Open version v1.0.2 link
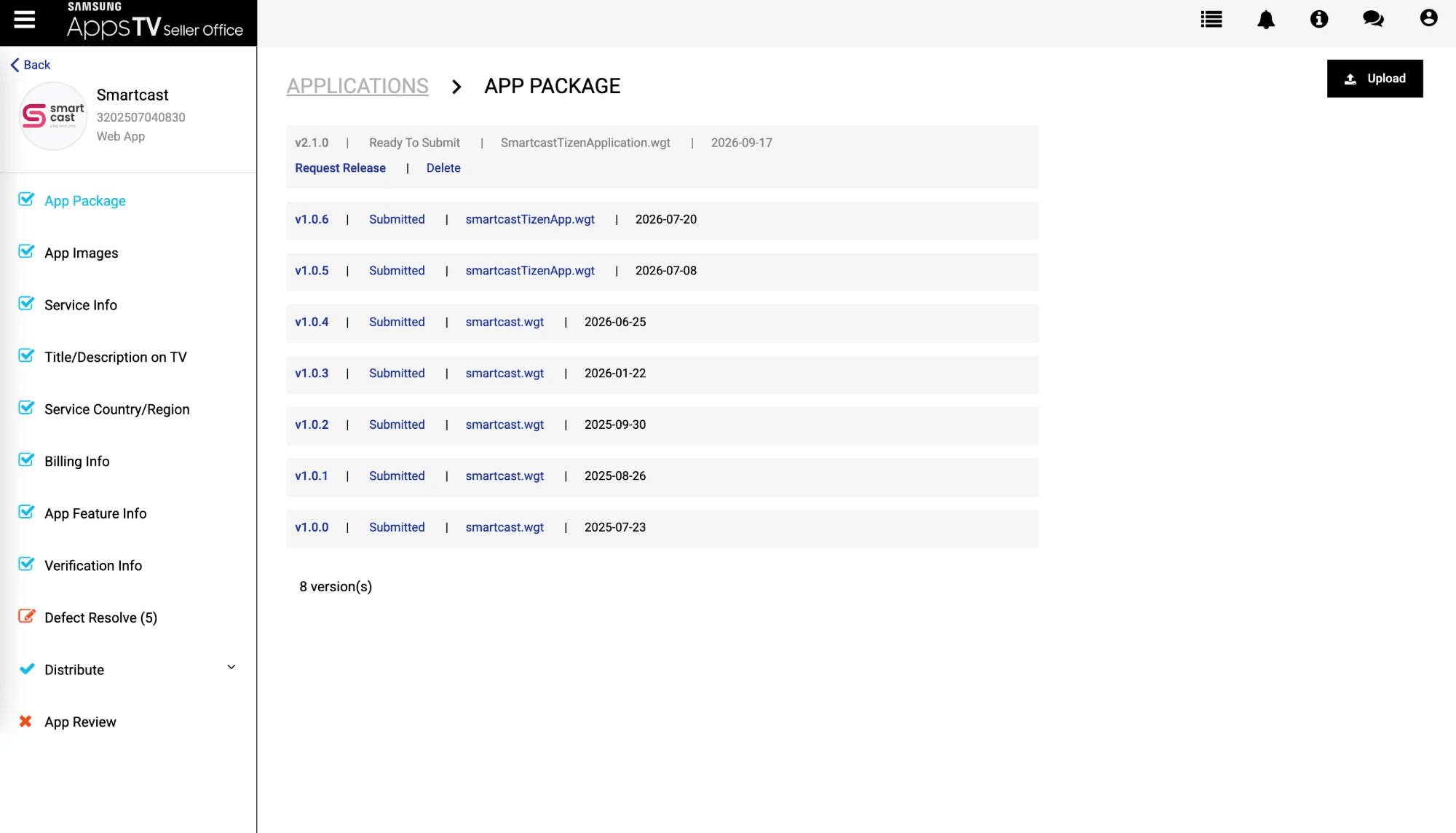Image resolution: width=1456 pixels, height=833 pixels. [312, 425]
